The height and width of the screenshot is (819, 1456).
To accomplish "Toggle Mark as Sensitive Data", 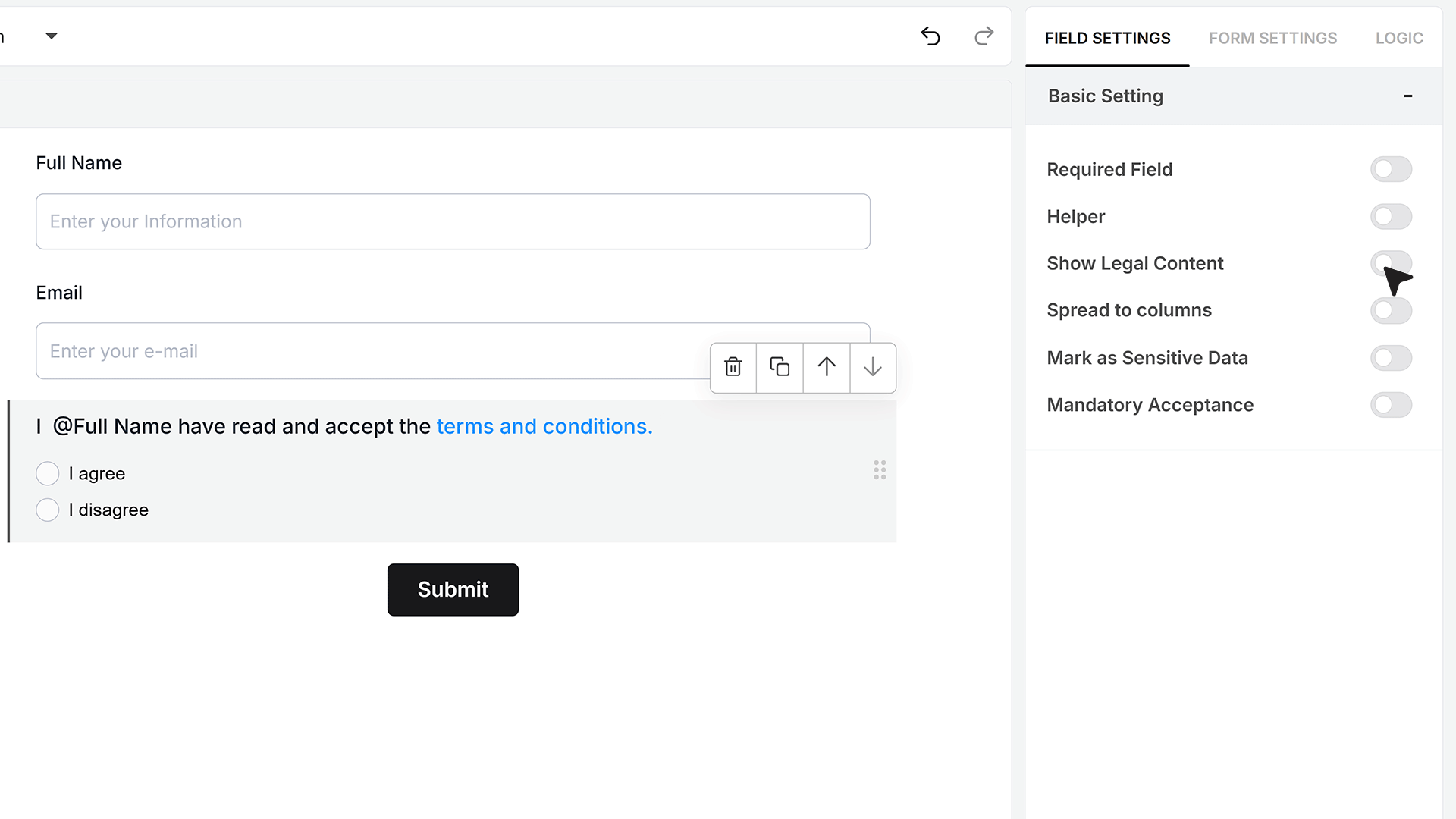I will click(1391, 358).
